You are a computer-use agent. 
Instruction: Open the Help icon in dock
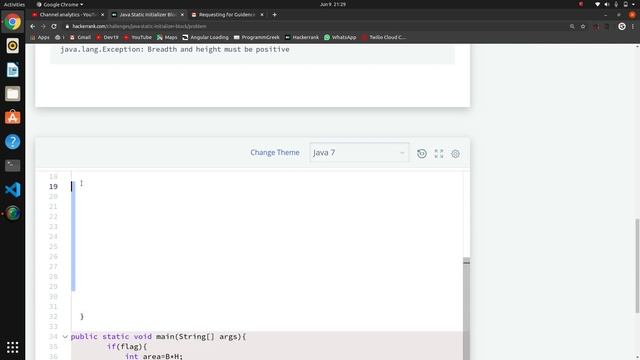point(13,142)
